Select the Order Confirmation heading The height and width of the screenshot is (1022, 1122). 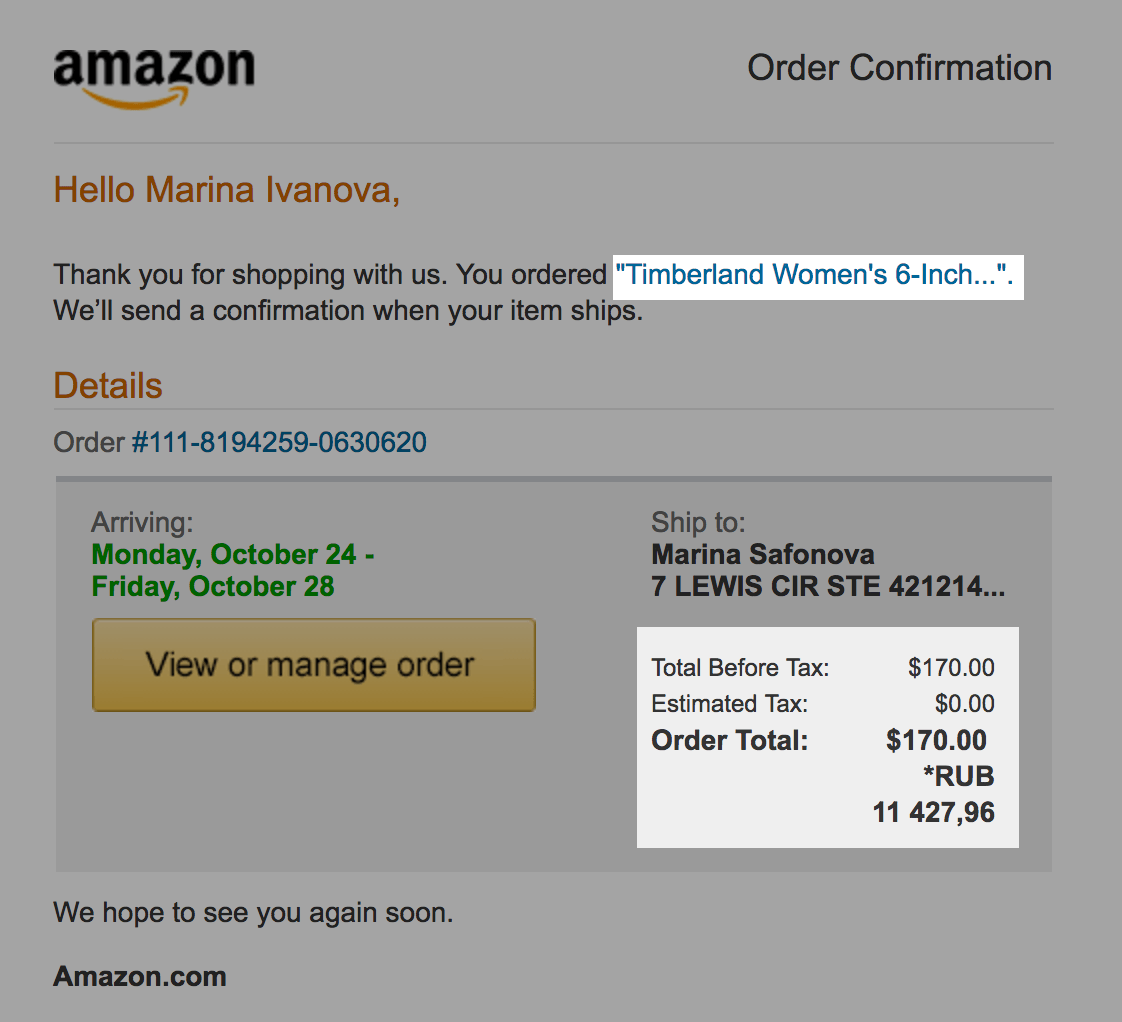(x=899, y=68)
